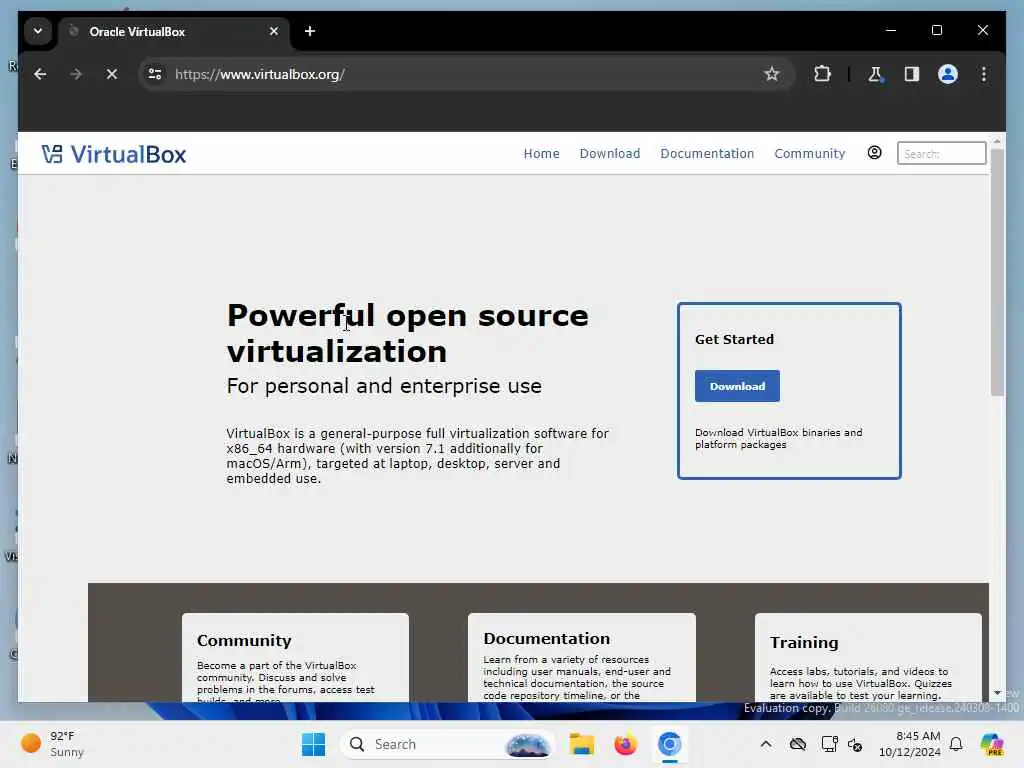Open site information icon in address bar
Screen dimensions: 1024x768
click(155, 74)
